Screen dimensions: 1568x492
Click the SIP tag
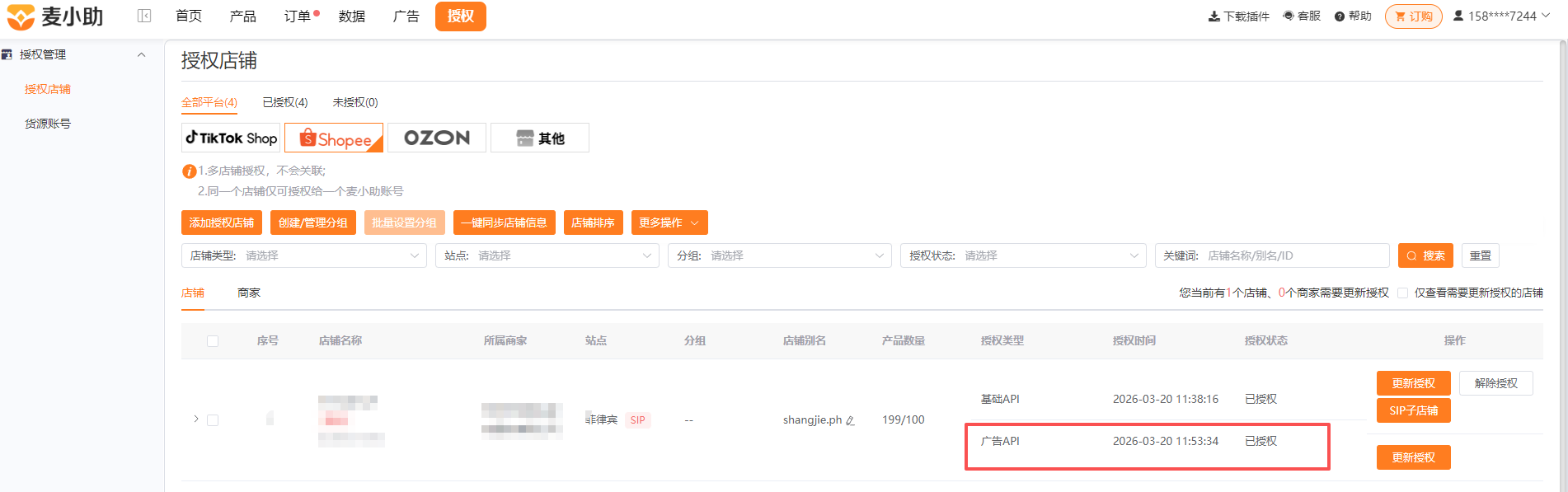[x=638, y=420]
